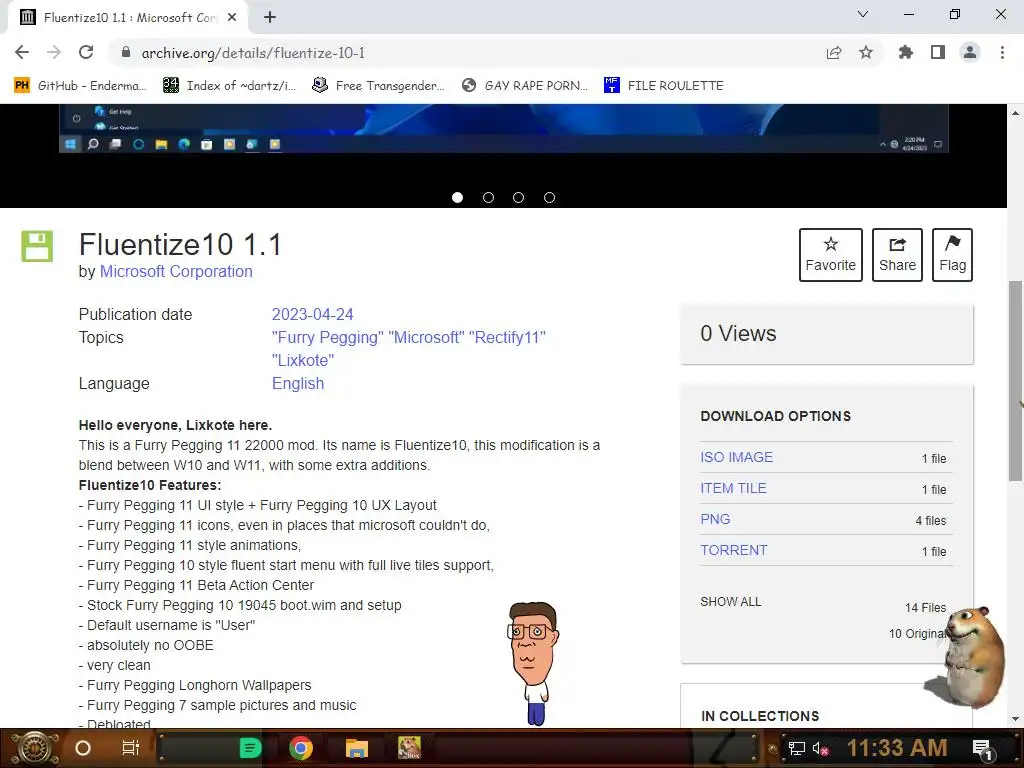Open the 11:33 AM clock
Viewport: 1024px width, 768px height.
point(897,748)
